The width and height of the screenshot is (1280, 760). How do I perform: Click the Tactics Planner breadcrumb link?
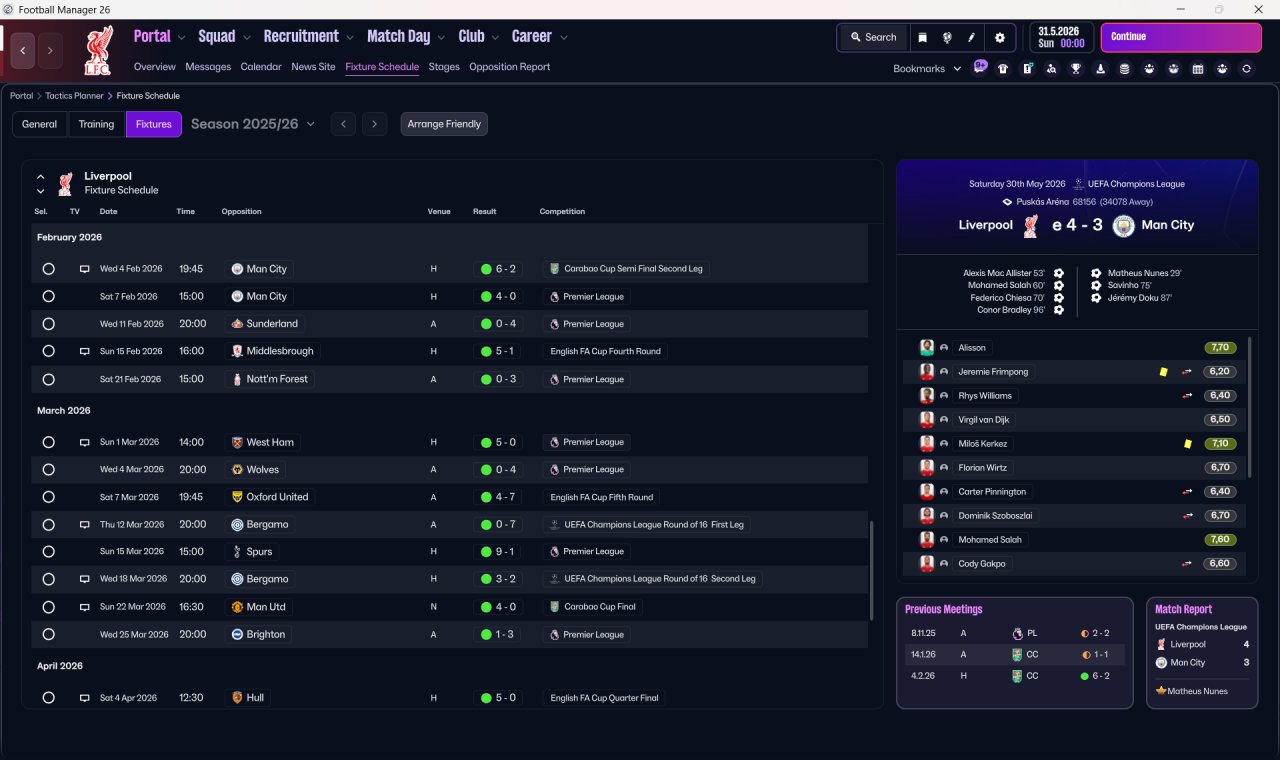(x=75, y=96)
